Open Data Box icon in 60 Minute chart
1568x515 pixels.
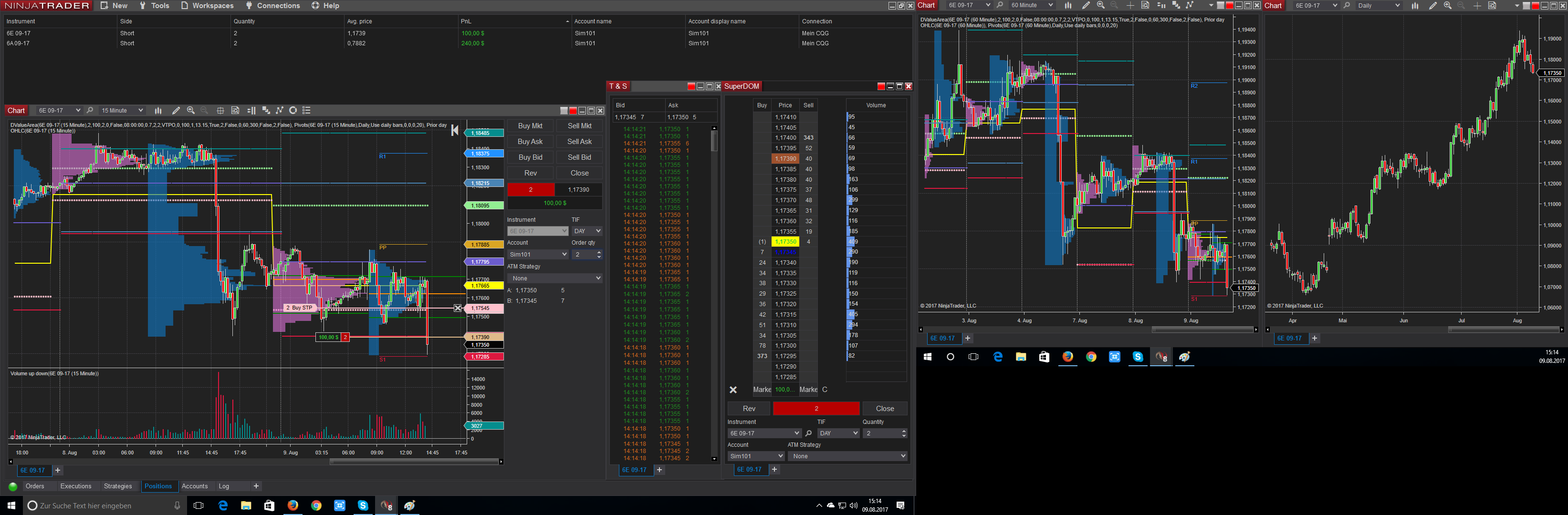[x=1145, y=5]
